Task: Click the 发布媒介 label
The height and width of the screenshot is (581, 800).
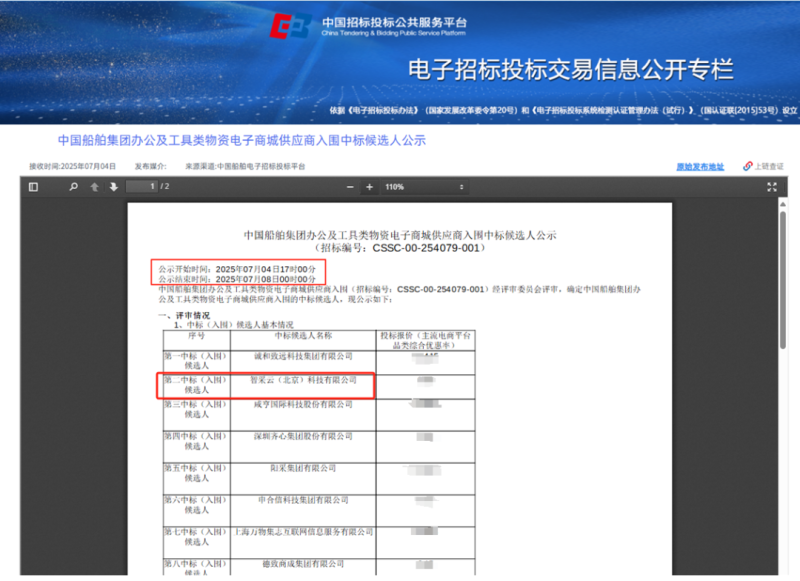Action: tap(151, 166)
